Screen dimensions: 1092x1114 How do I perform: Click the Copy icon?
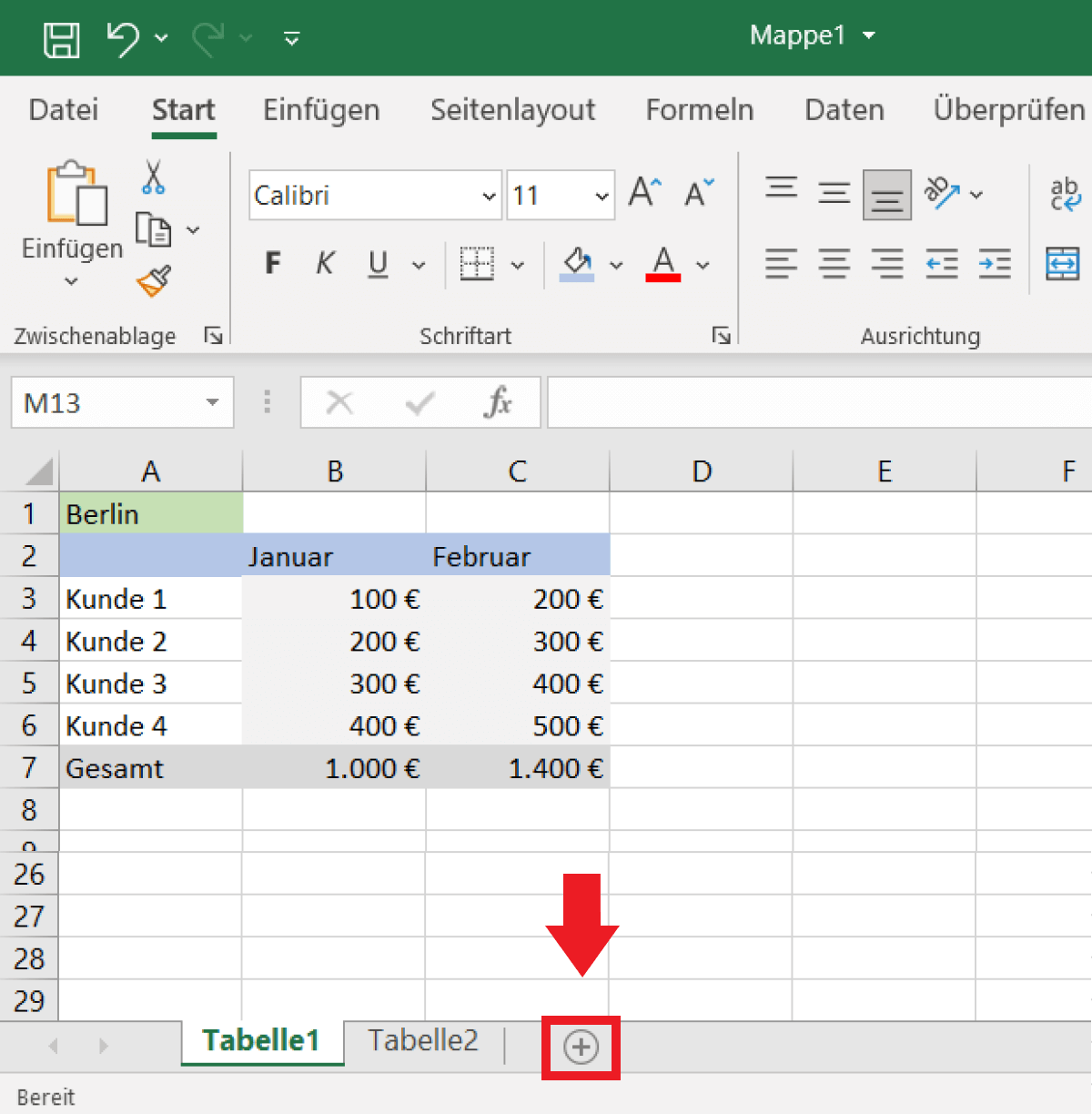click(x=154, y=229)
